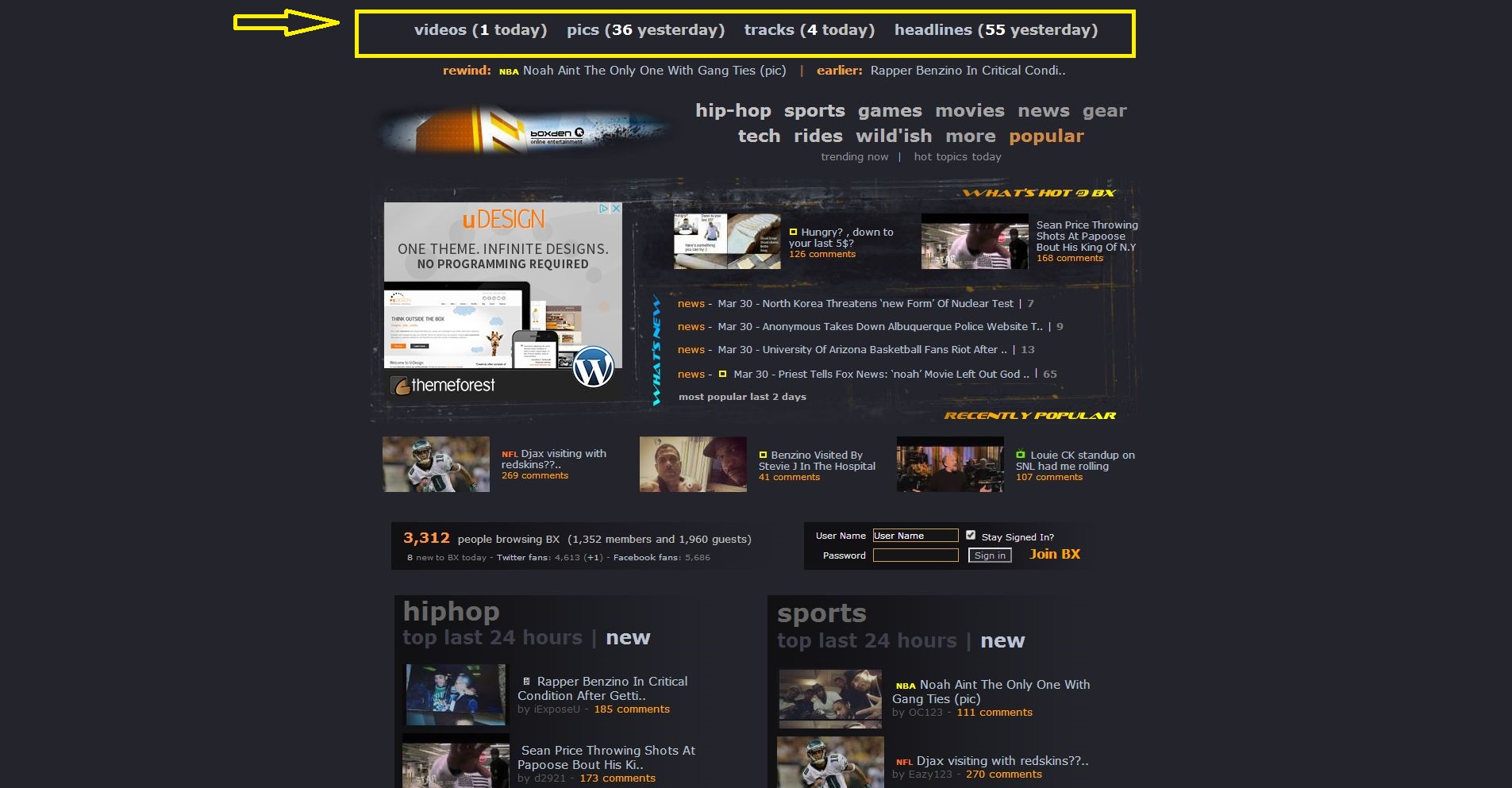Viewport: 1512px width, 788px height.
Task: Open news 'University Of Arizona Basketball Fans Riot'
Action: click(x=862, y=350)
